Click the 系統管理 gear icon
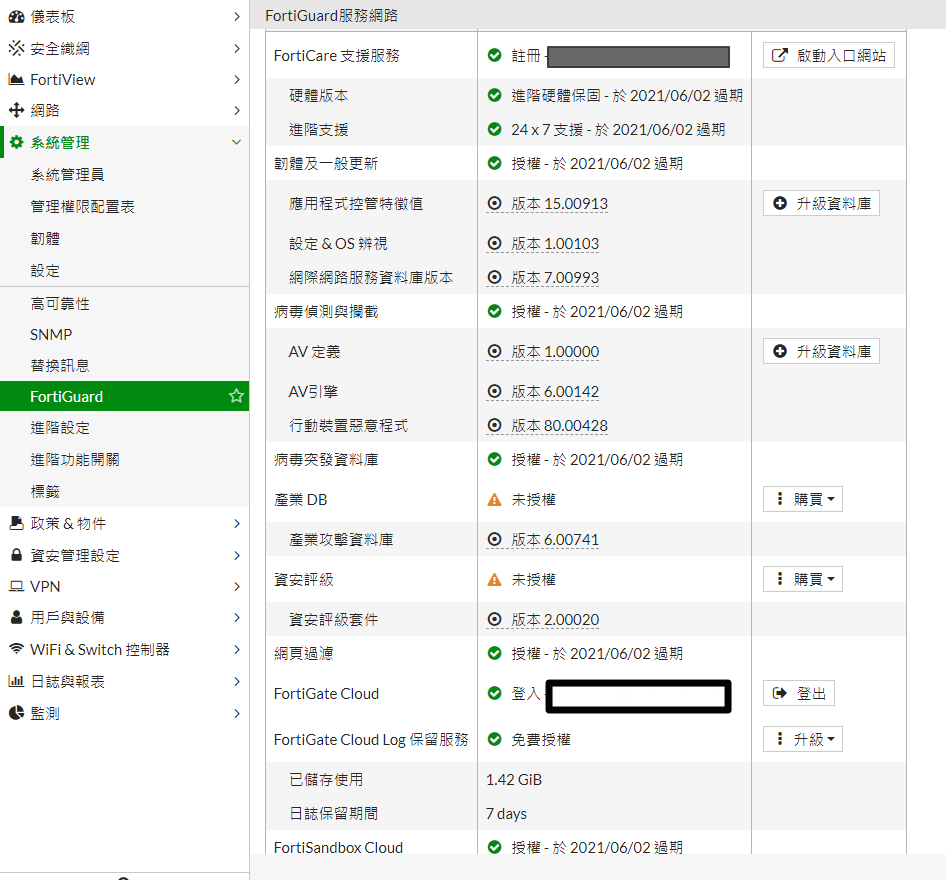This screenshot has width=946, height=880. [17, 142]
